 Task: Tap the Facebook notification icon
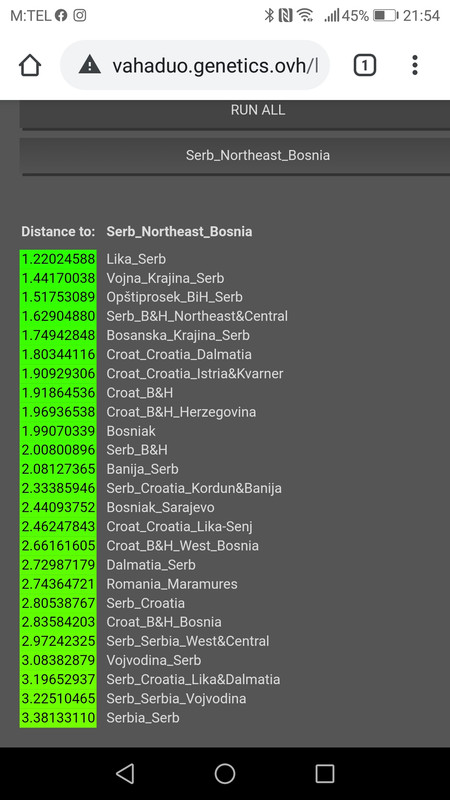[61, 16]
